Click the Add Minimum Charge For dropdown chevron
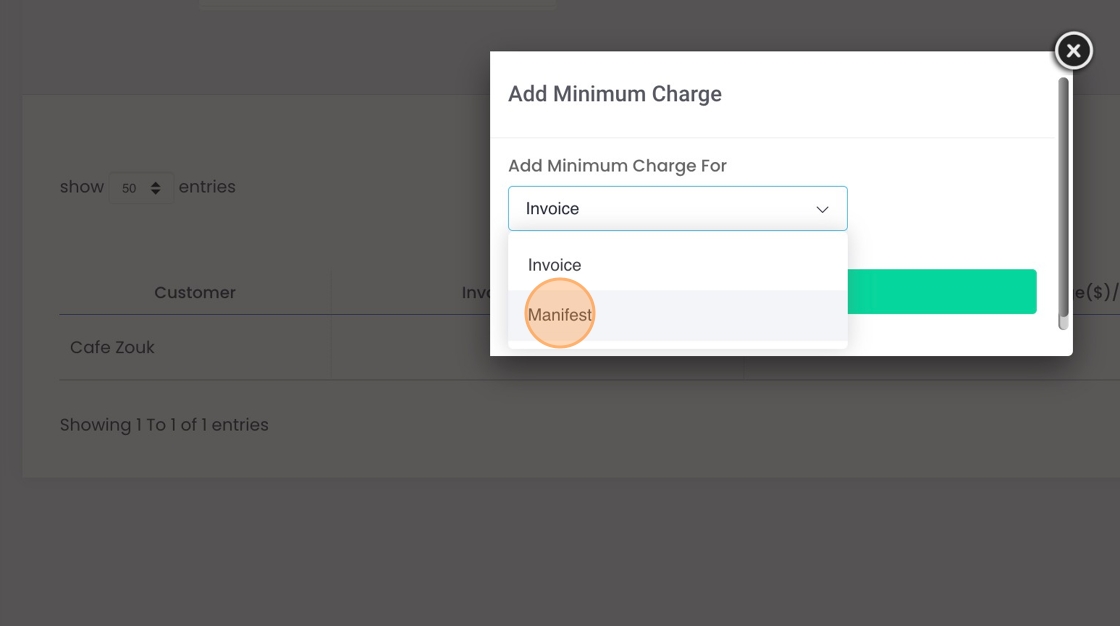Viewport: 1120px width, 626px height. [822, 209]
